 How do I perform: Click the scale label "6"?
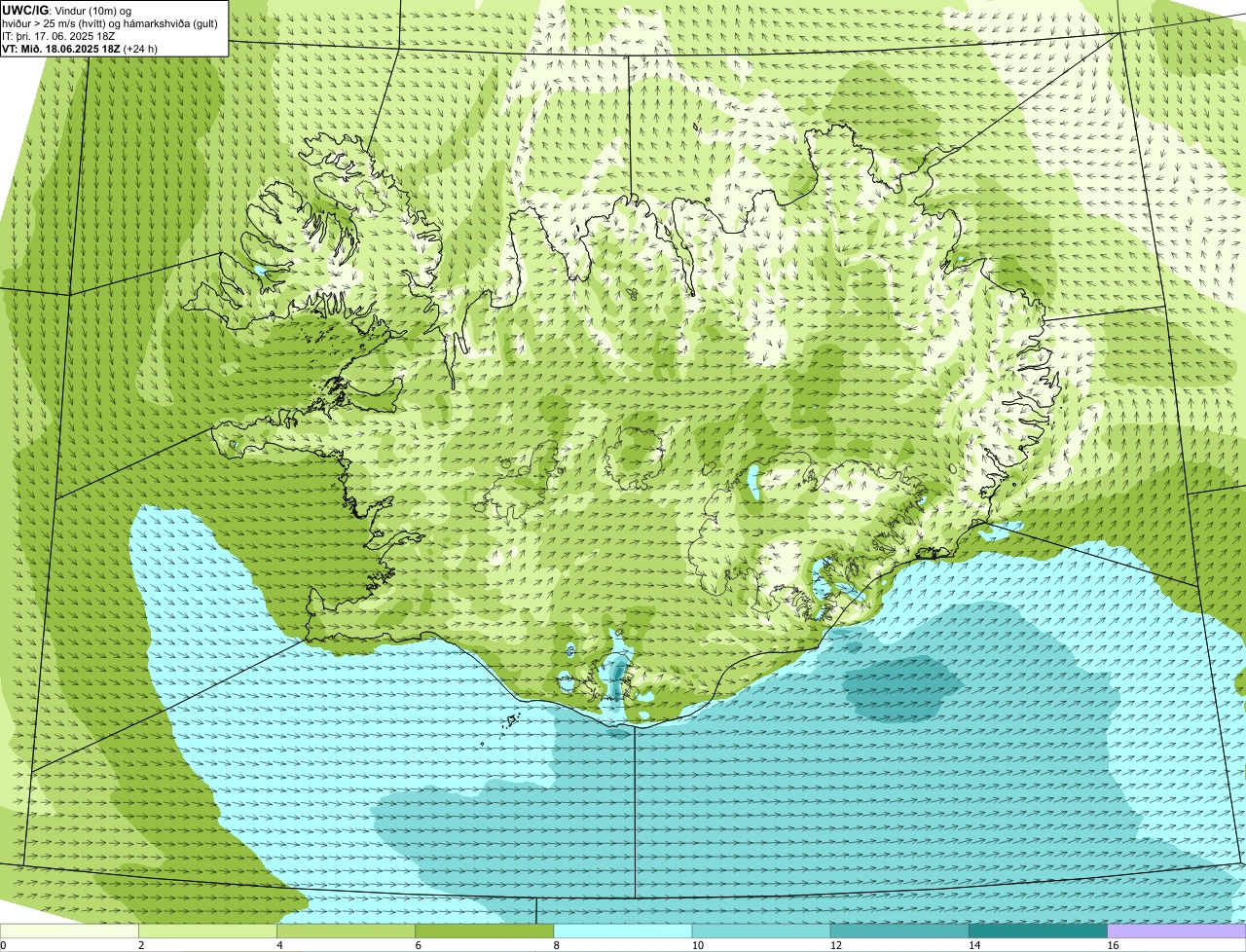[419, 945]
